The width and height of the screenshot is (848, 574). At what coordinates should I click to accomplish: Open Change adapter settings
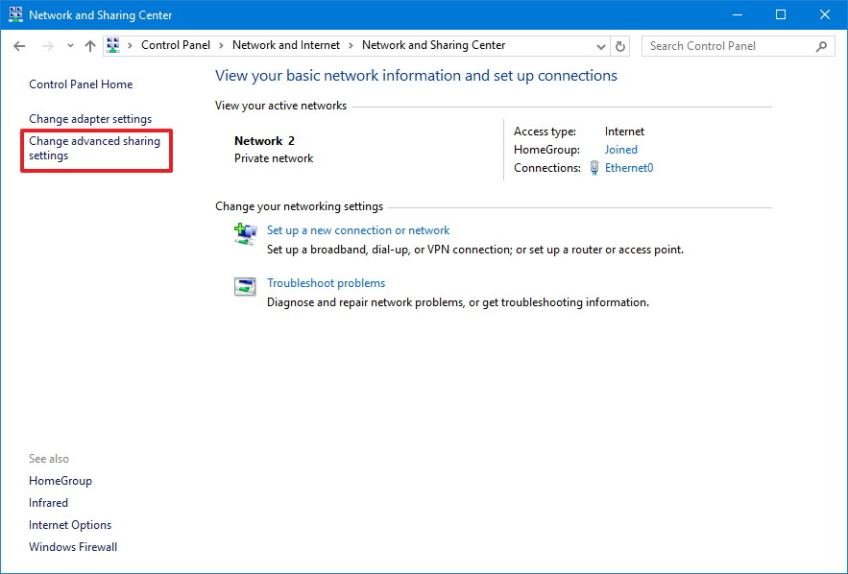pyautogui.click(x=90, y=119)
